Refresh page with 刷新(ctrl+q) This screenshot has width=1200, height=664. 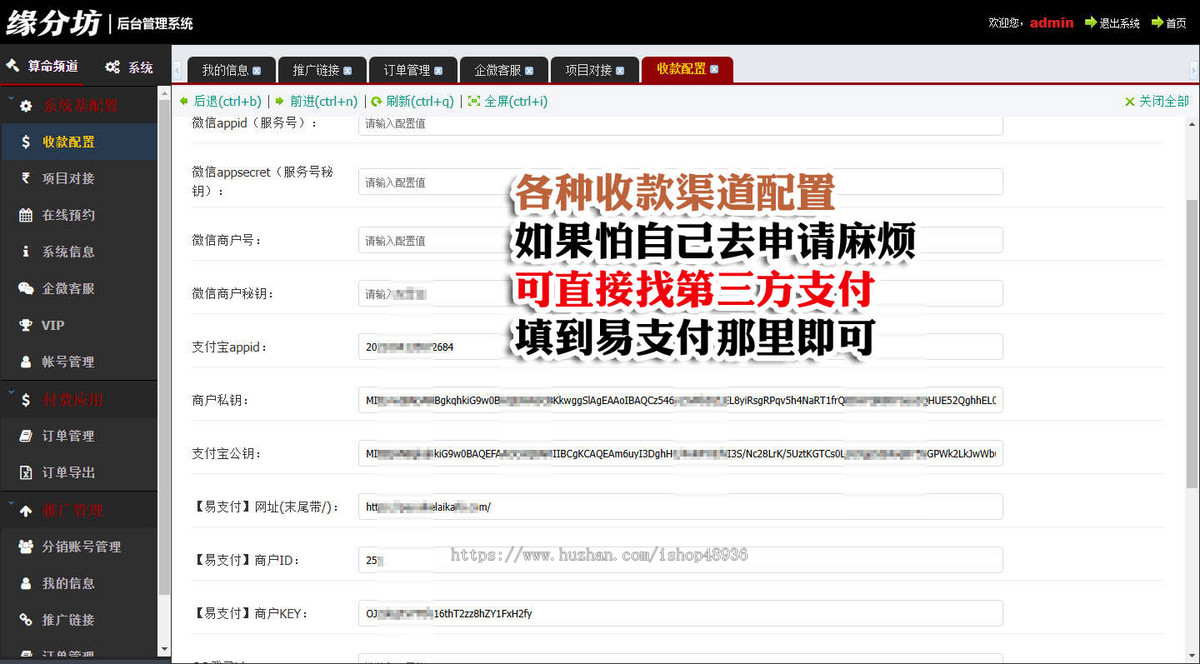click(413, 101)
